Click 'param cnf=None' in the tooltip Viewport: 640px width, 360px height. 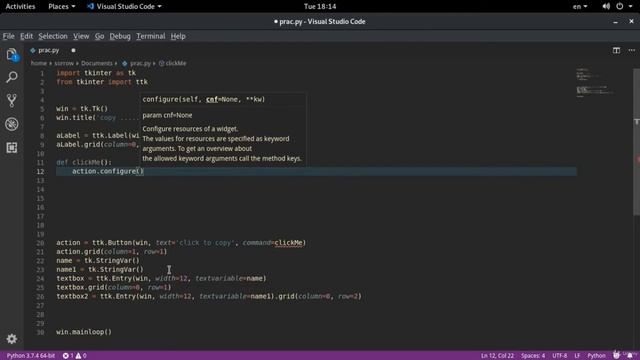click(167, 115)
